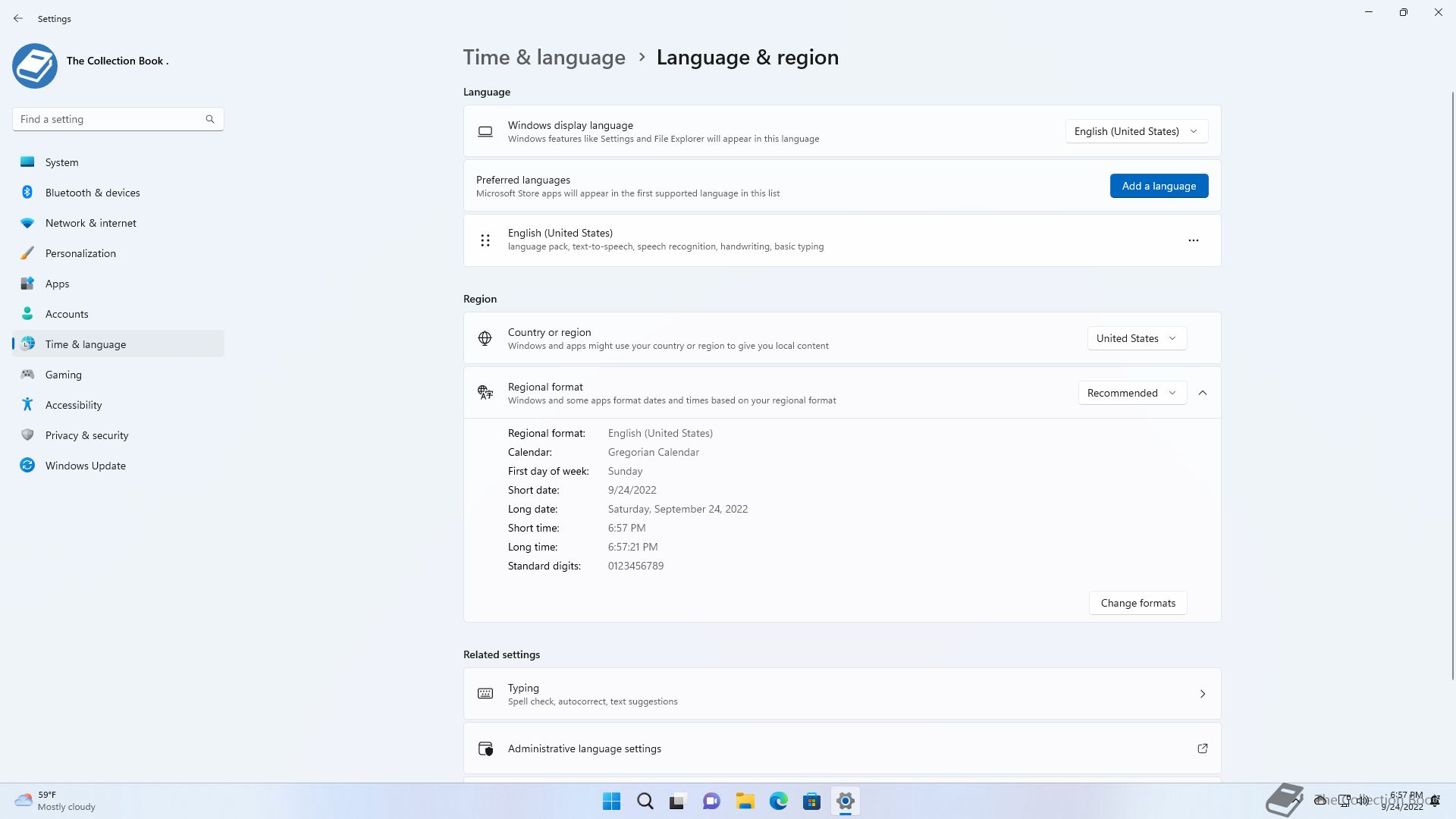Click the Add a language button

pyautogui.click(x=1159, y=186)
